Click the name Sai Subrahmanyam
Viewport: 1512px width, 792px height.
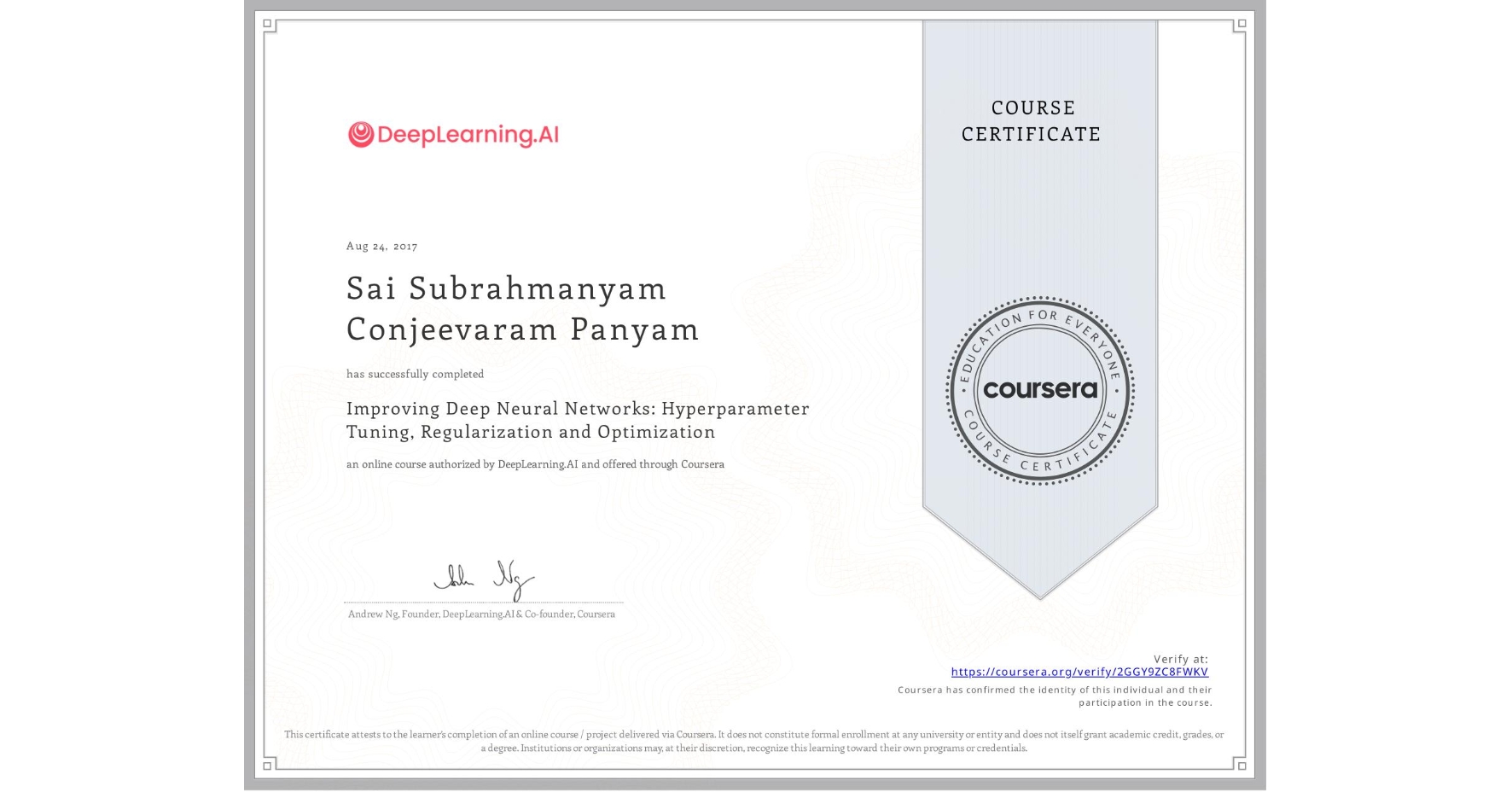click(506, 288)
